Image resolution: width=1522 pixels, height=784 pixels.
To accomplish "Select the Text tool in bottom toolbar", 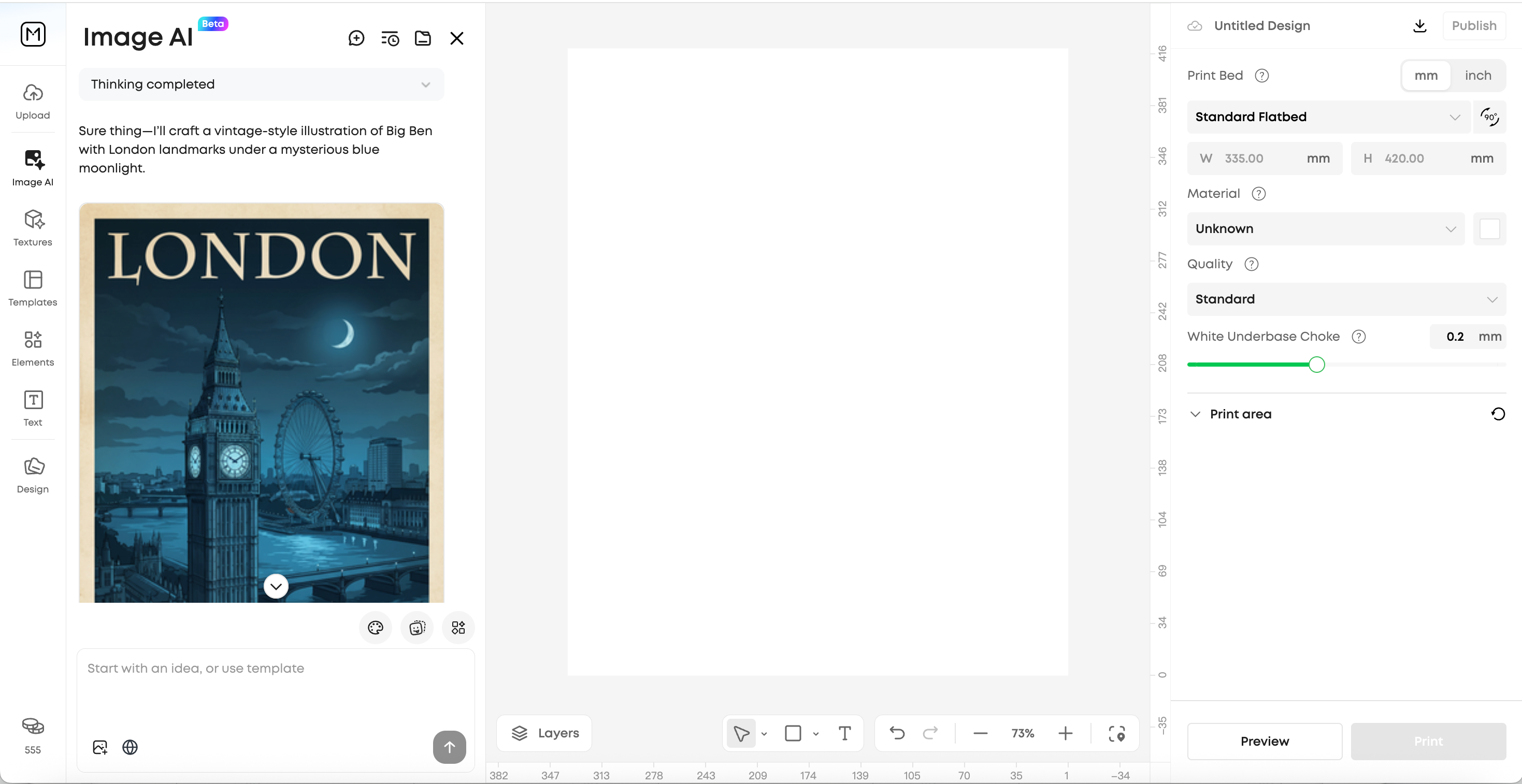I will (845, 733).
